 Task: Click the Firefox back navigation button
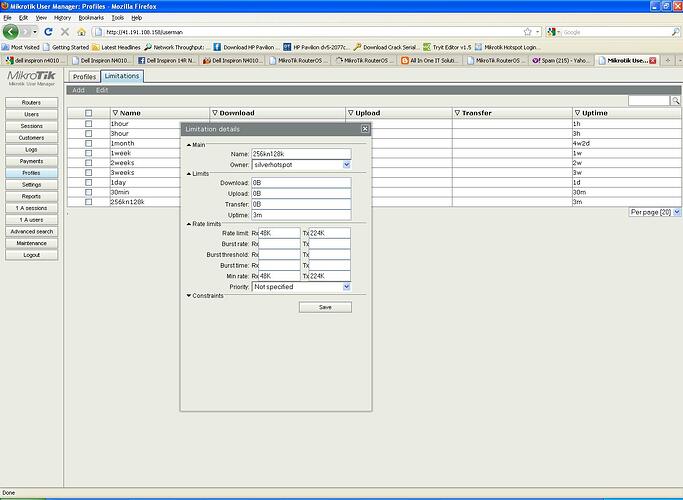(x=11, y=32)
